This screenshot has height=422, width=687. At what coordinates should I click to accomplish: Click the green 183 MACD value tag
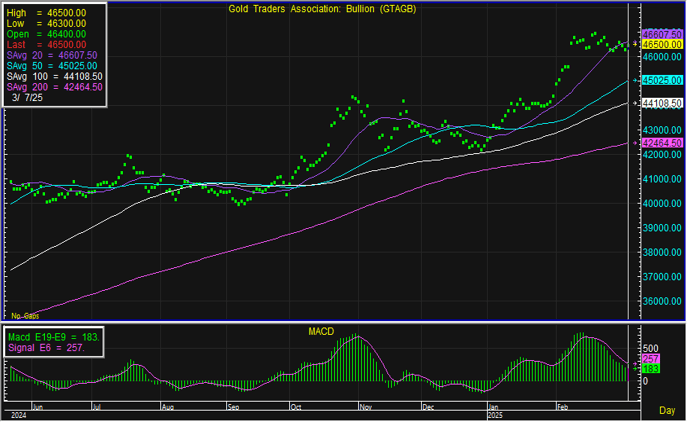[x=647, y=370]
